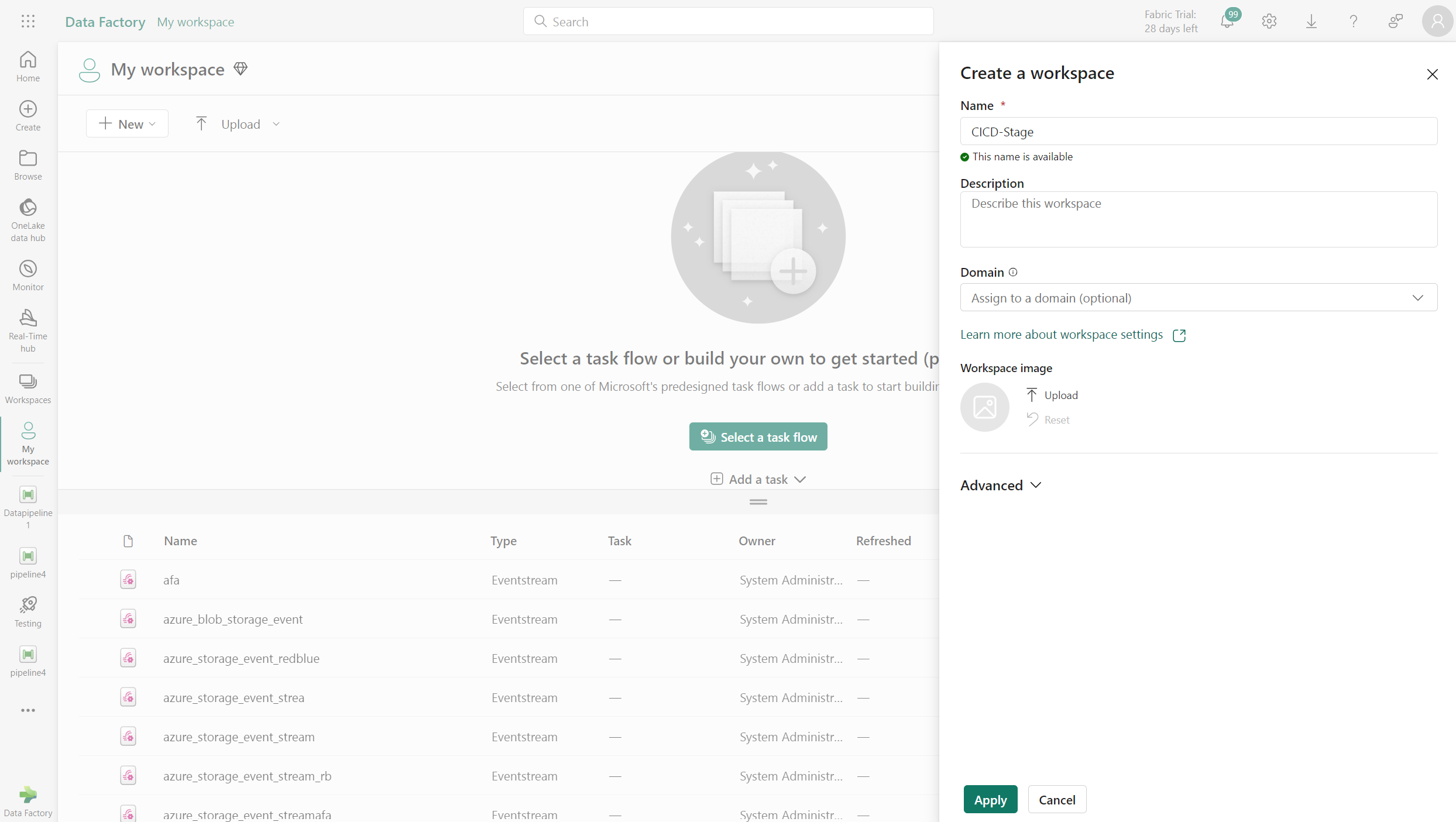Image resolution: width=1456 pixels, height=822 pixels.
Task: Select My workspace in sidebar
Action: 28,443
